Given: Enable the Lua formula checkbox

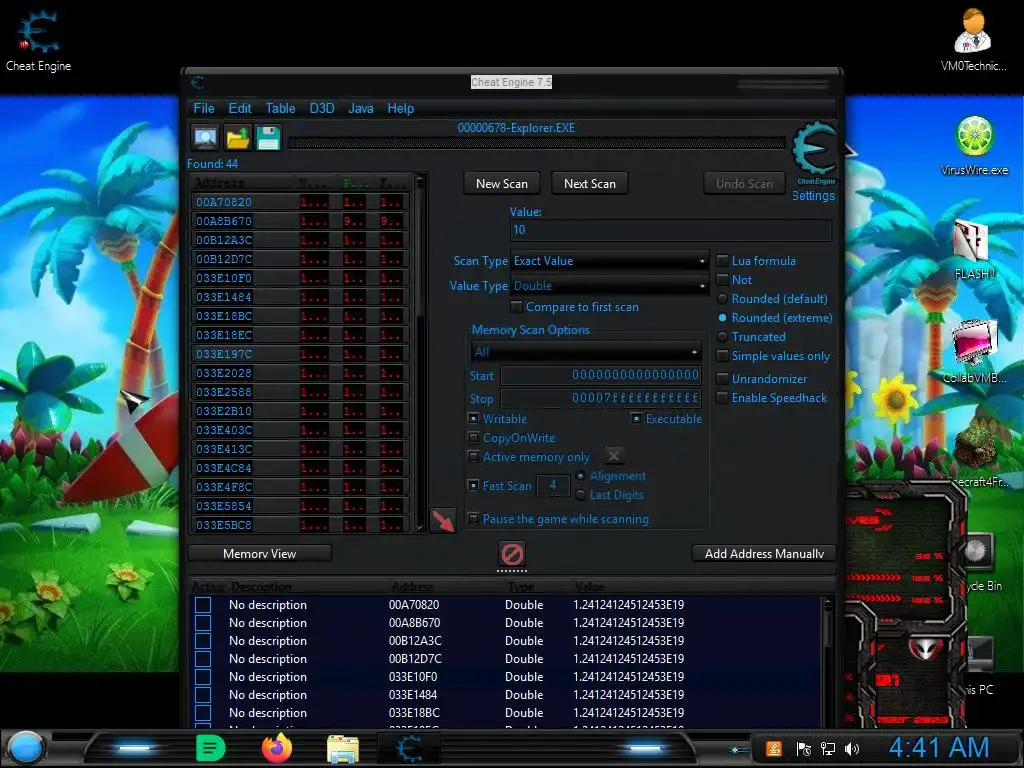Looking at the screenshot, I should 722,261.
